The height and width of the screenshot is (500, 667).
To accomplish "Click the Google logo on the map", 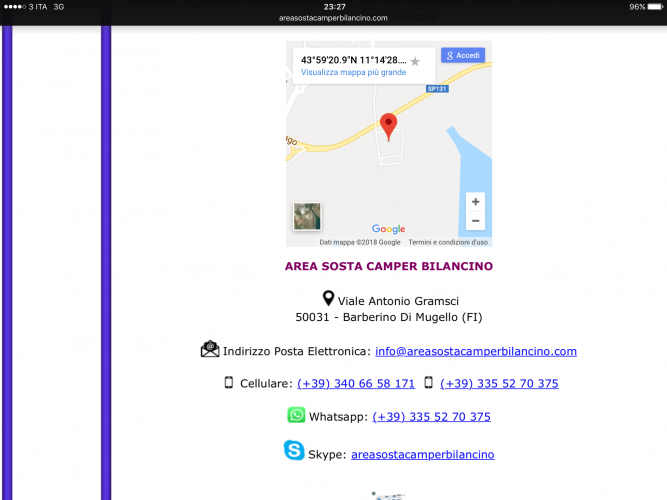I will click(x=388, y=229).
